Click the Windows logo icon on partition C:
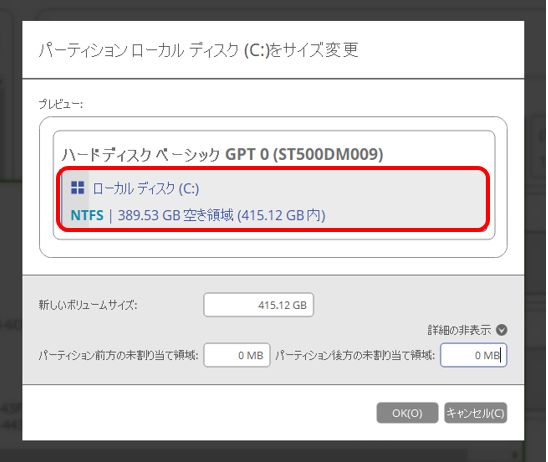 pyautogui.click(x=78, y=188)
